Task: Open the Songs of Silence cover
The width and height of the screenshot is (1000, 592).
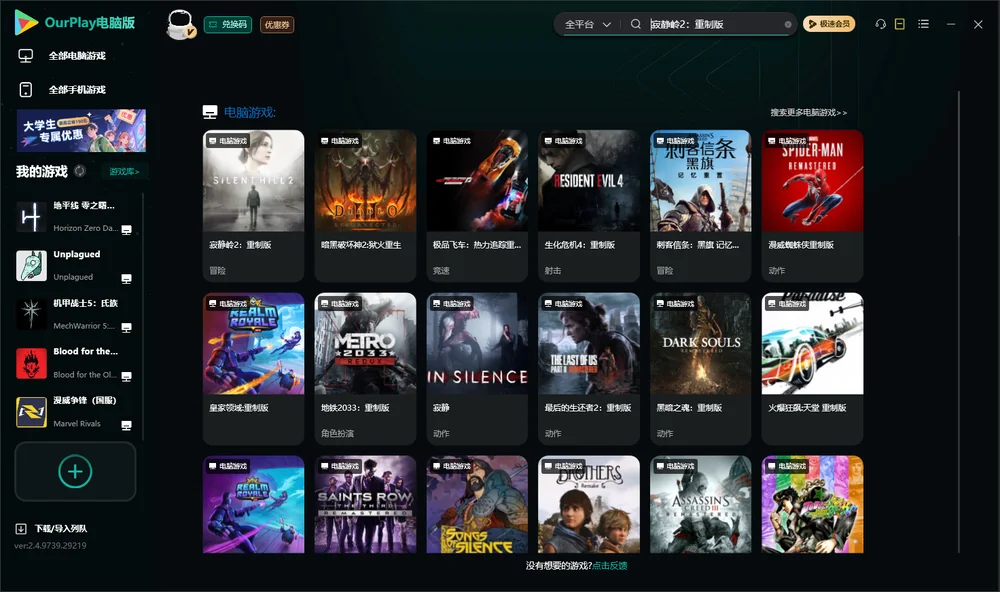Action: (x=477, y=504)
